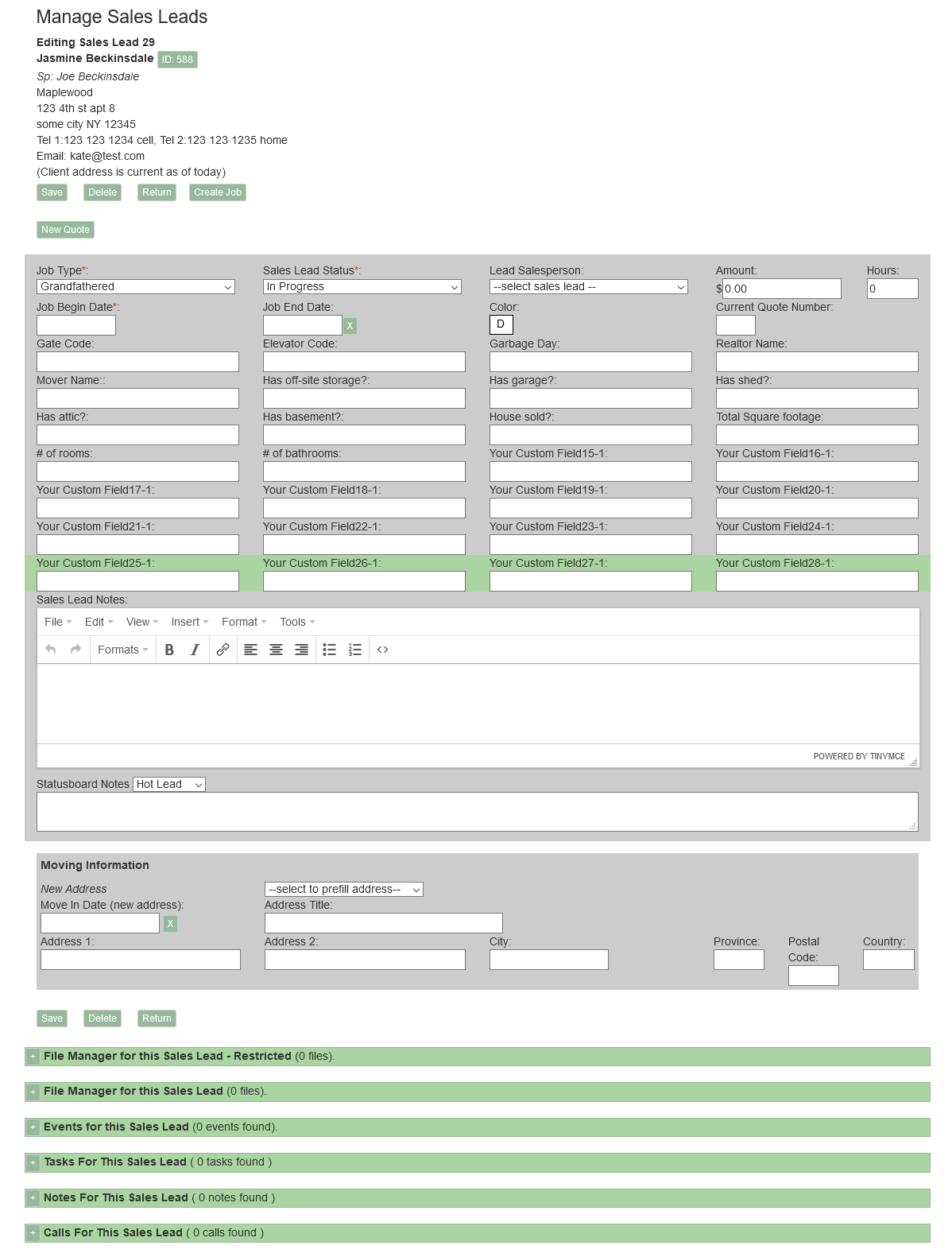
Task: Click the Current Quote Number field
Action: click(x=736, y=325)
